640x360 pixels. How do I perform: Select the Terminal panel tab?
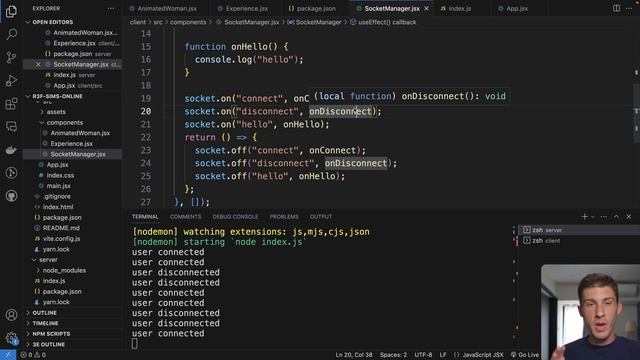(145, 217)
